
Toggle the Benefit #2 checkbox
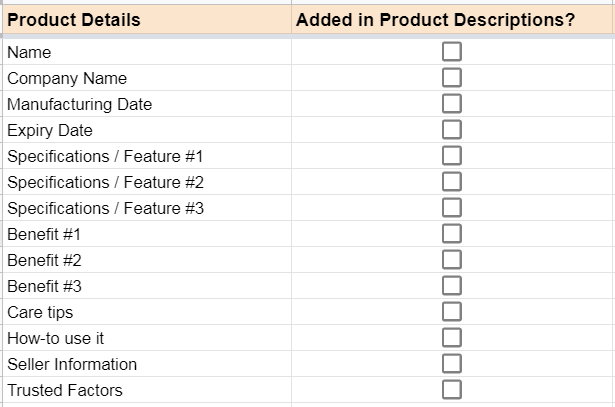tap(452, 260)
